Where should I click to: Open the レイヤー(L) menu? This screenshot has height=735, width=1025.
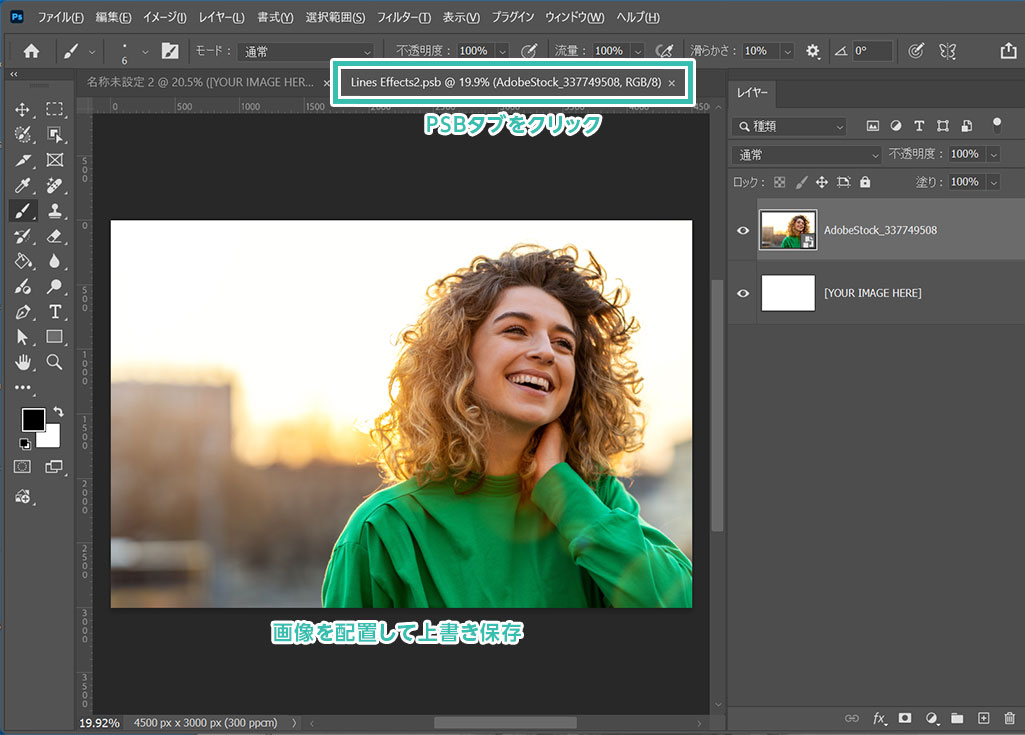[224, 18]
